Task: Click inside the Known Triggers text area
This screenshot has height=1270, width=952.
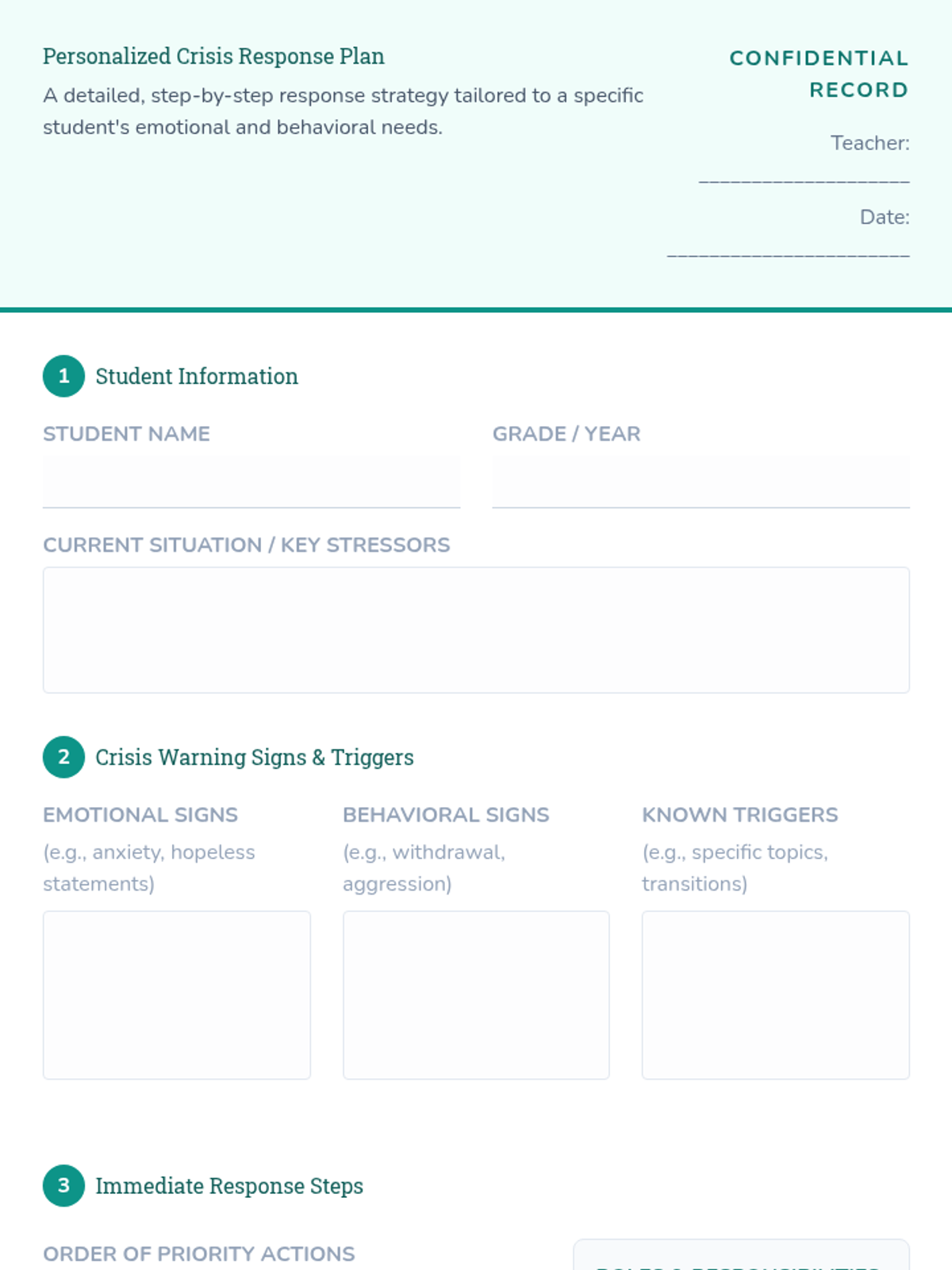Action: coord(775,995)
